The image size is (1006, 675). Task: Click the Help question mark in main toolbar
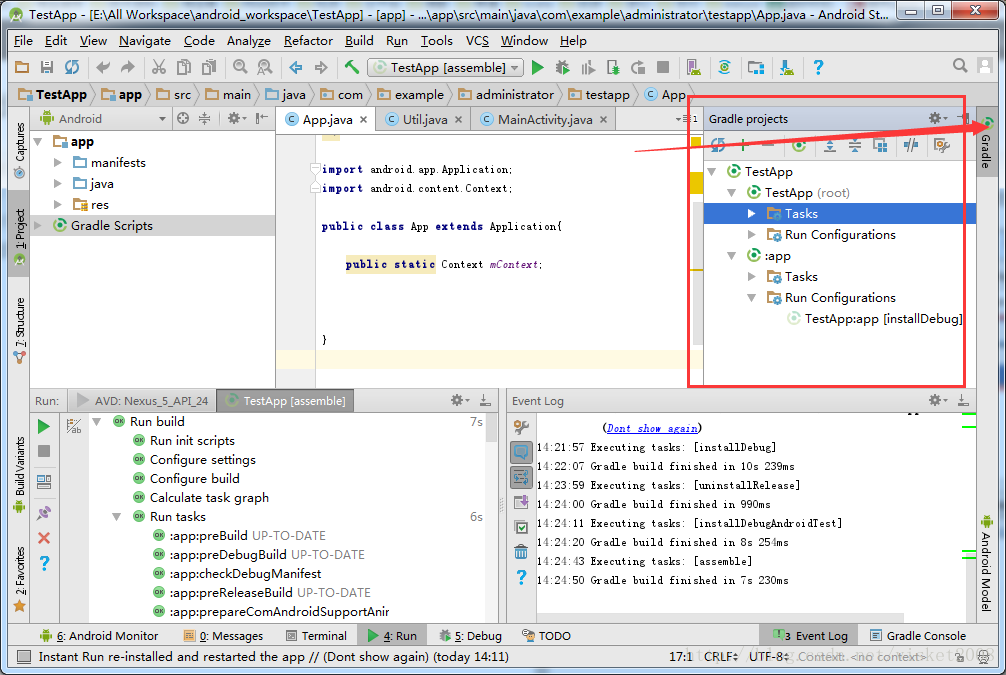click(818, 67)
